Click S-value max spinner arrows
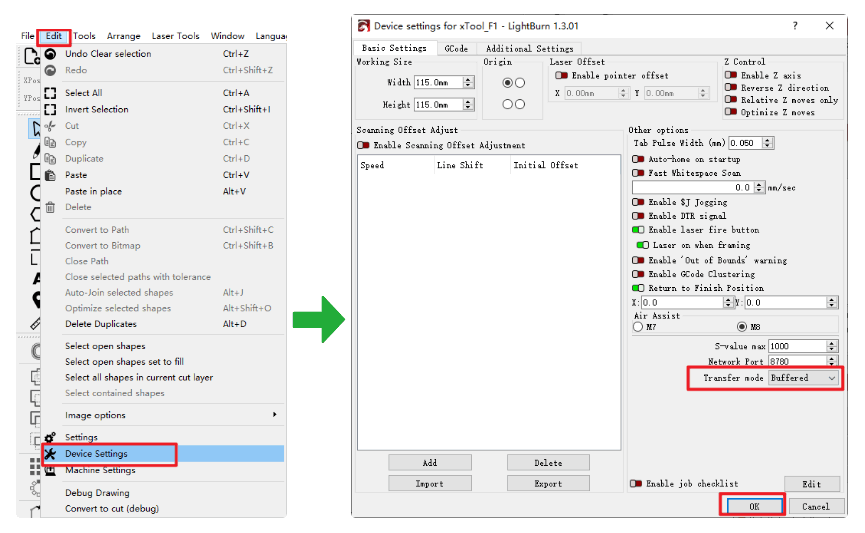The image size is (865, 533). 832,346
